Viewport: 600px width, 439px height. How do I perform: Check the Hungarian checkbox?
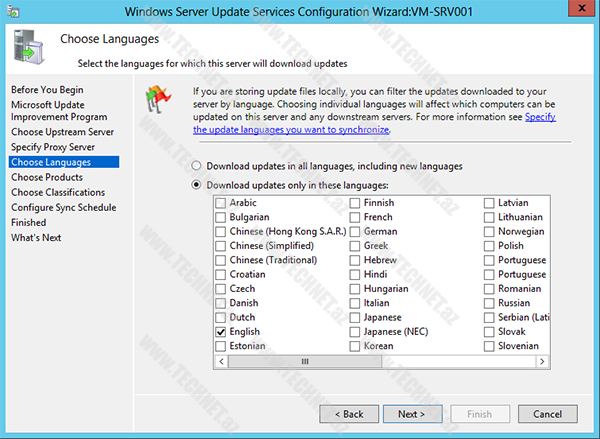click(x=355, y=289)
